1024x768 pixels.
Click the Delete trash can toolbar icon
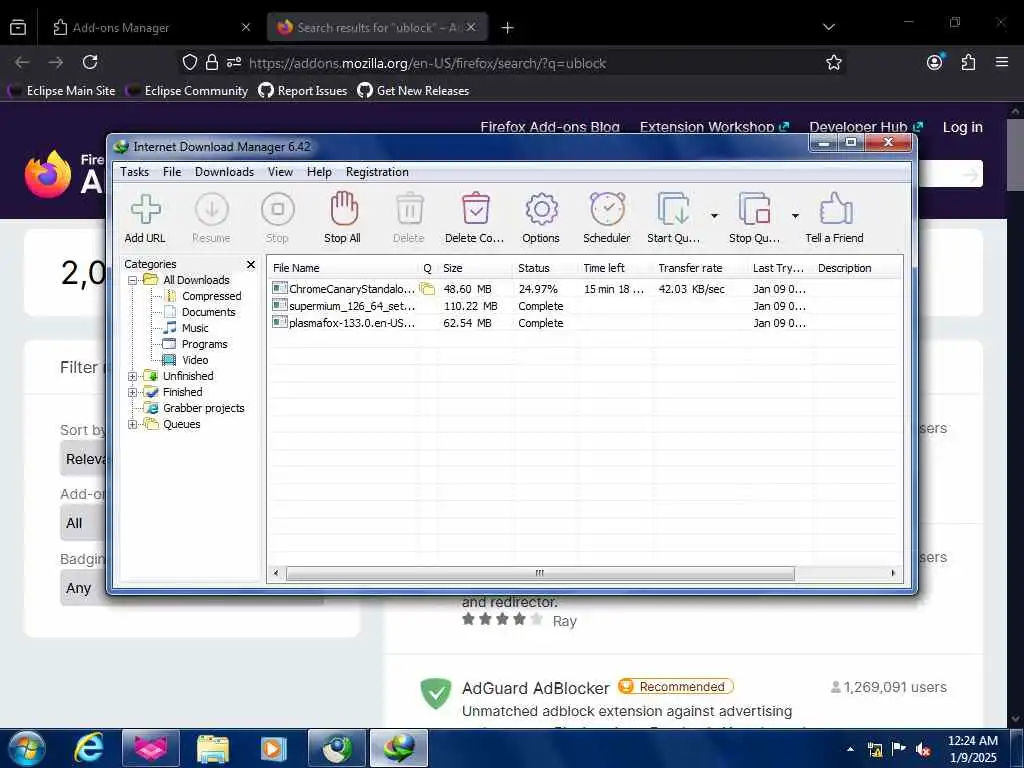pos(409,218)
